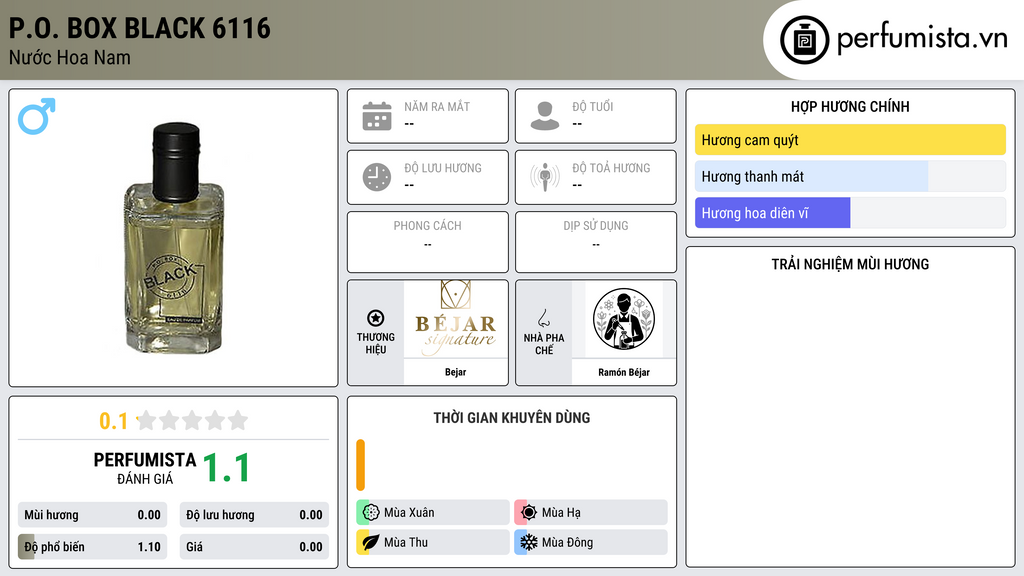Click the clock icon beside Độ lưu hương
The width and height of the screenshot is (1024, 576).
click(x=377, y=177)
